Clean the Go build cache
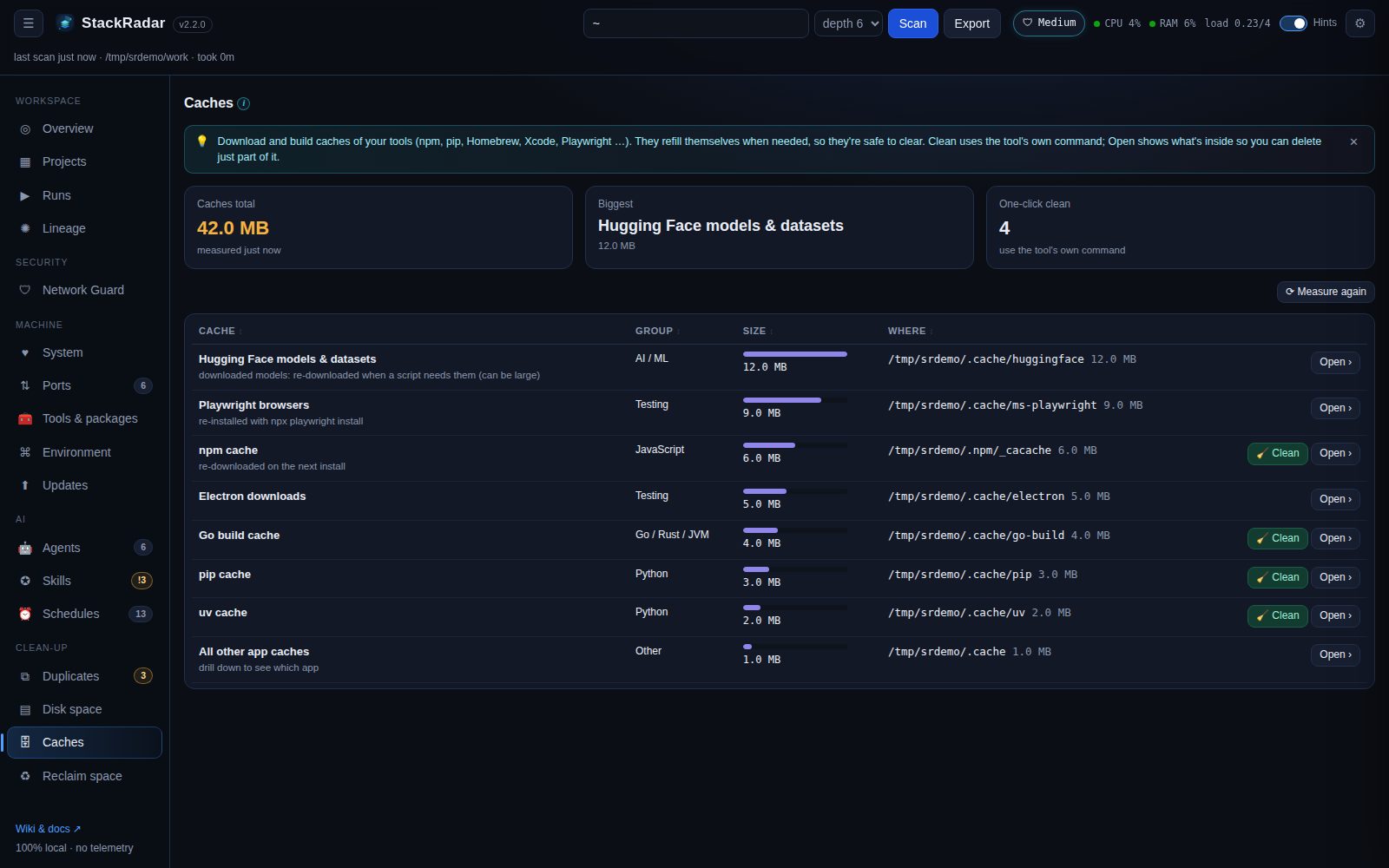The width and height of the screenshot is (1389, 868). [1277, 538]
